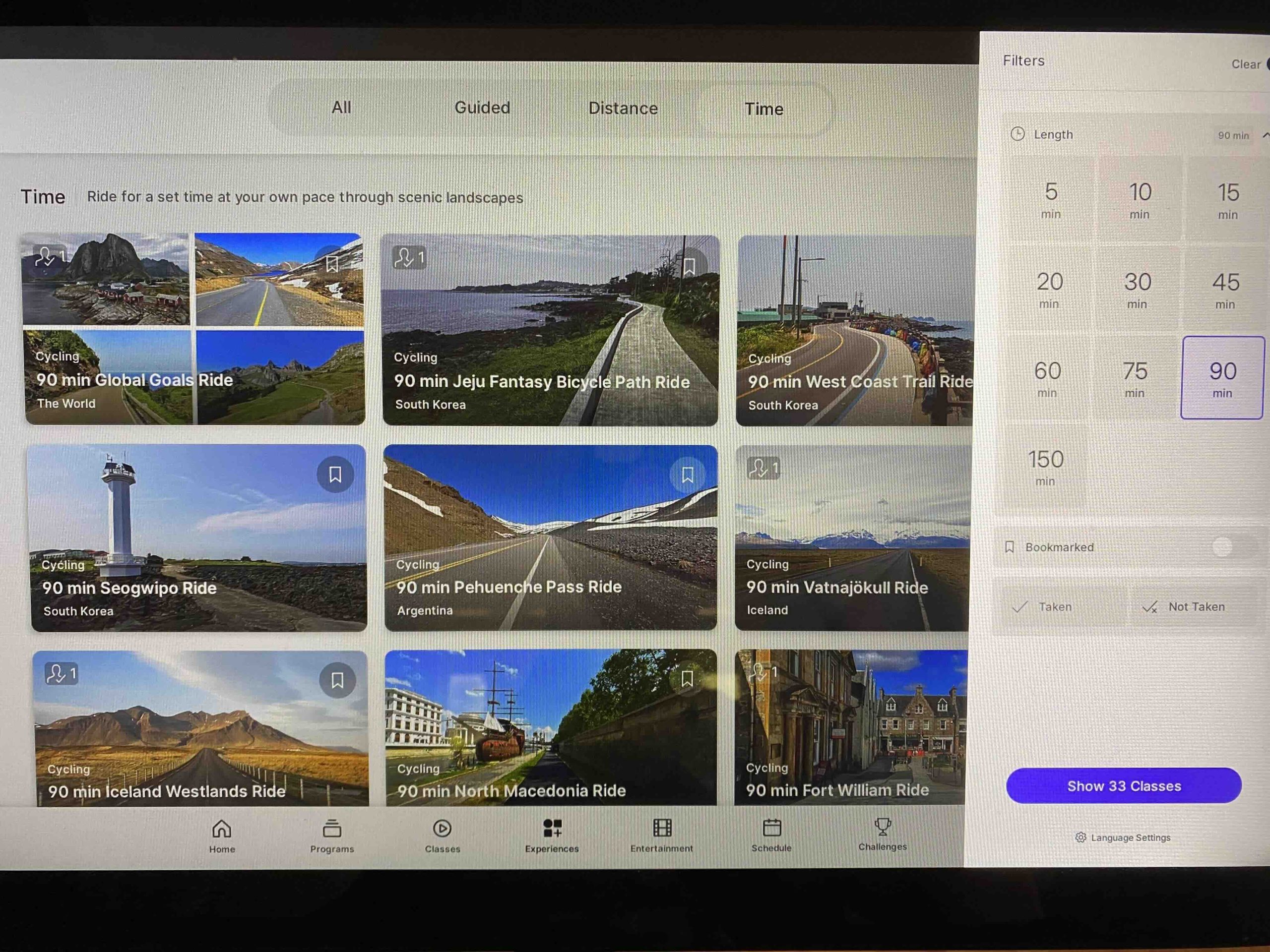This screenshot has width=1270, height=952.
Task: Open the Home icon in bottom navigation
Action: [222, 829]
